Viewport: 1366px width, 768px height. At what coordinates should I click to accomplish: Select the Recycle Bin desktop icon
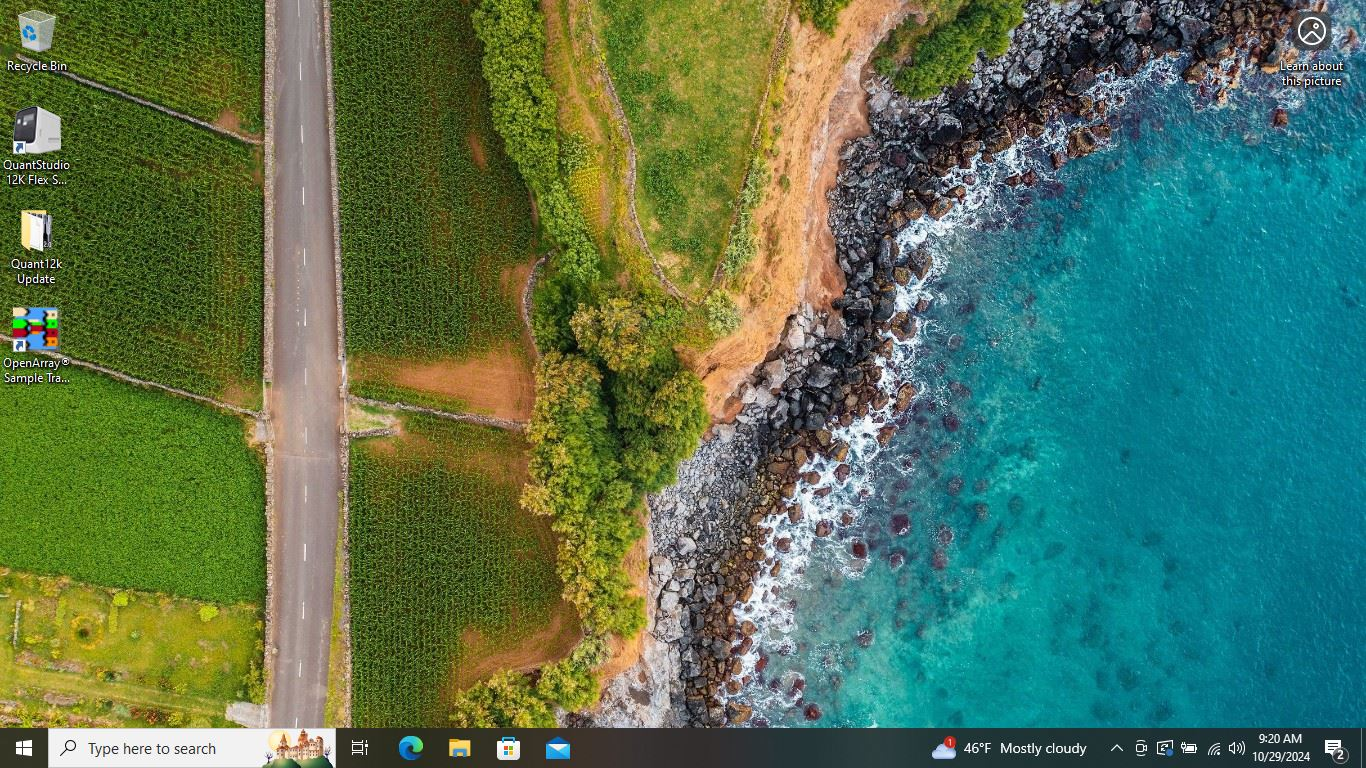pos(37,40)
